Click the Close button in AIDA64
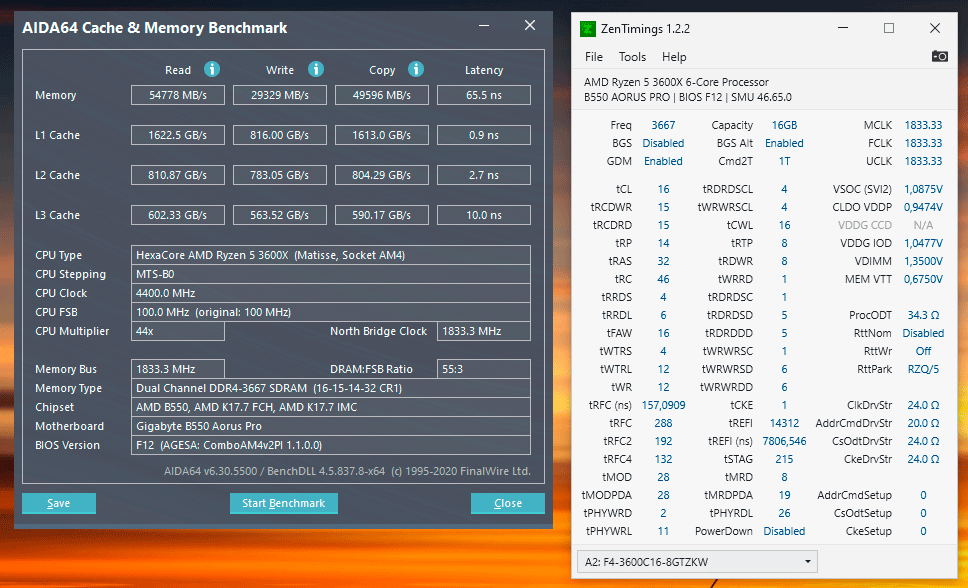This screenshot has width=968, height=588. tap(508, 503)
